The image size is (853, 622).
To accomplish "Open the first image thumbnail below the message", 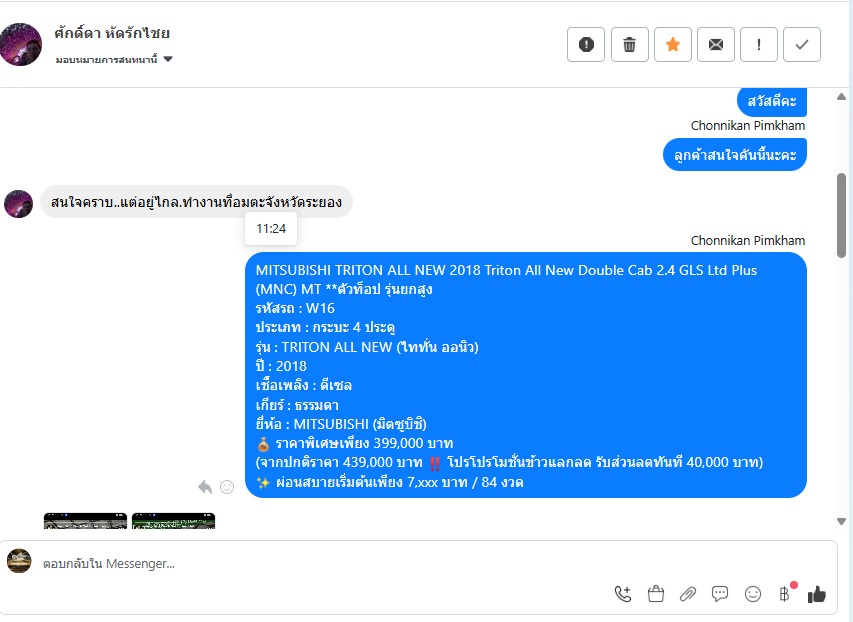I will (85, 521).
